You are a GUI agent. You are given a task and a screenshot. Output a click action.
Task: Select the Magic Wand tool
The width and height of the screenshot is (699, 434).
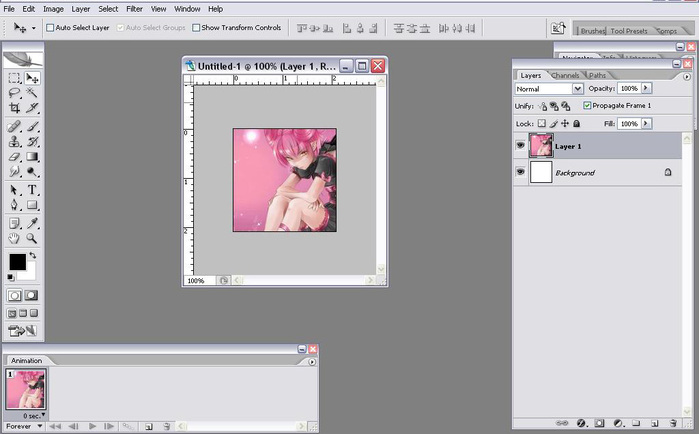pyautogui.click(x=32, y=93)
